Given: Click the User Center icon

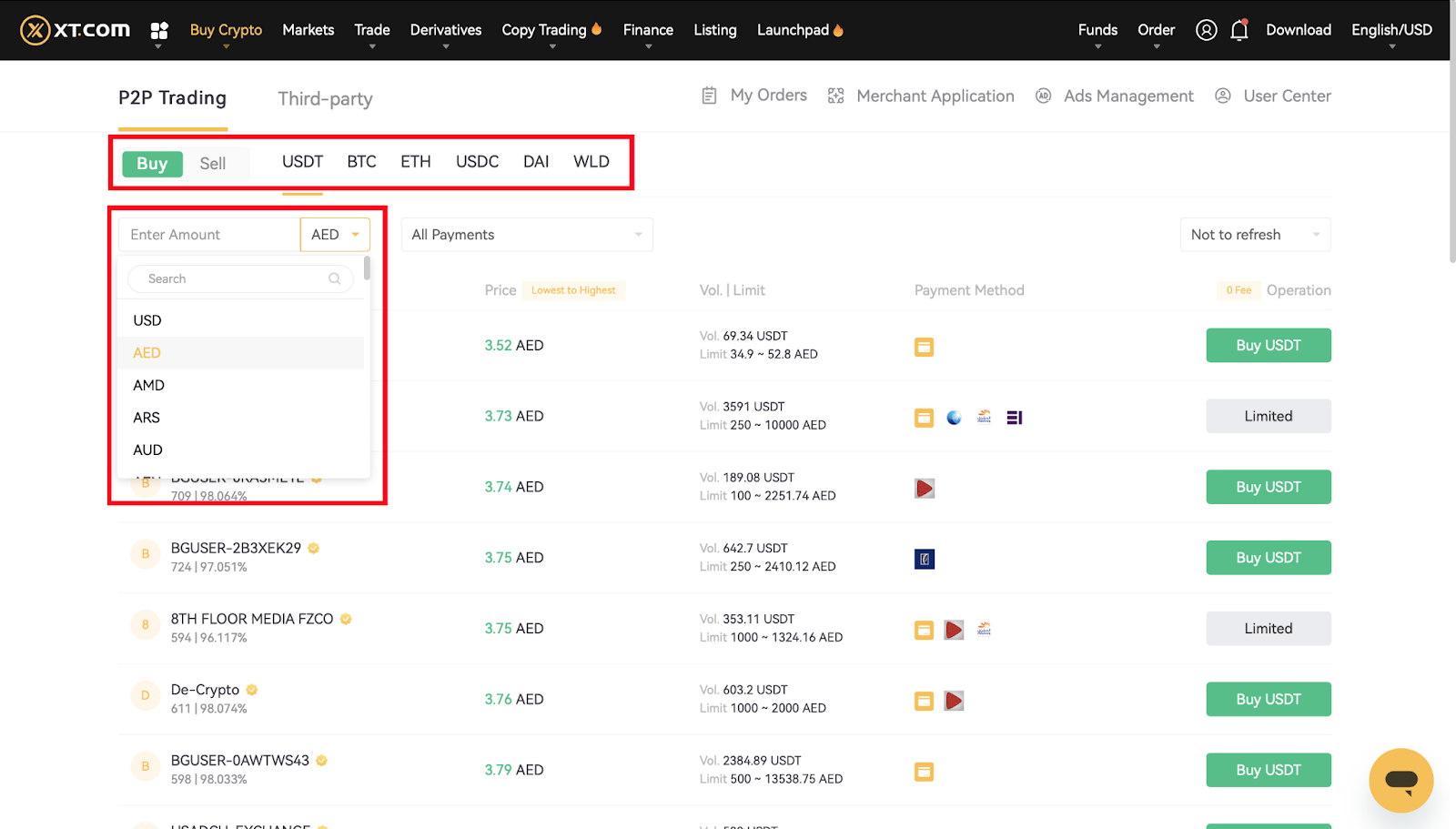Looking at the screenshot, I should coord(1223,96).
